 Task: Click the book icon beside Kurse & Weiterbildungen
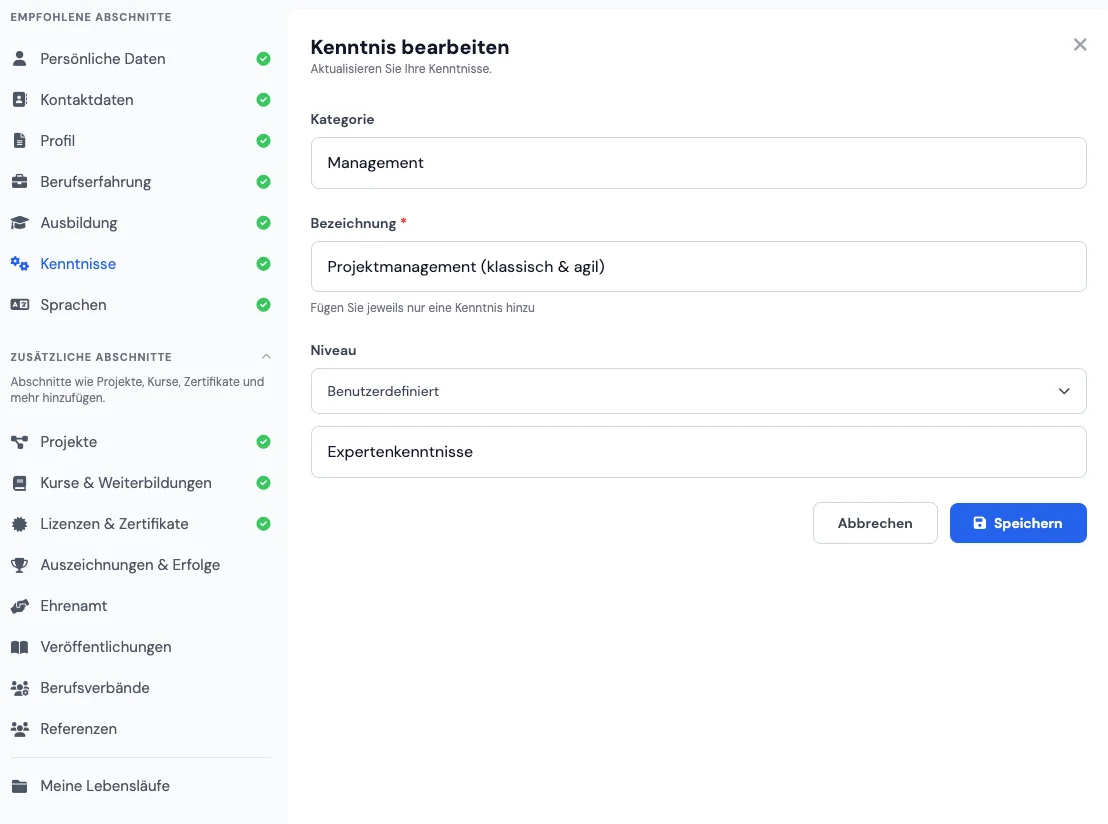point(20,483)
